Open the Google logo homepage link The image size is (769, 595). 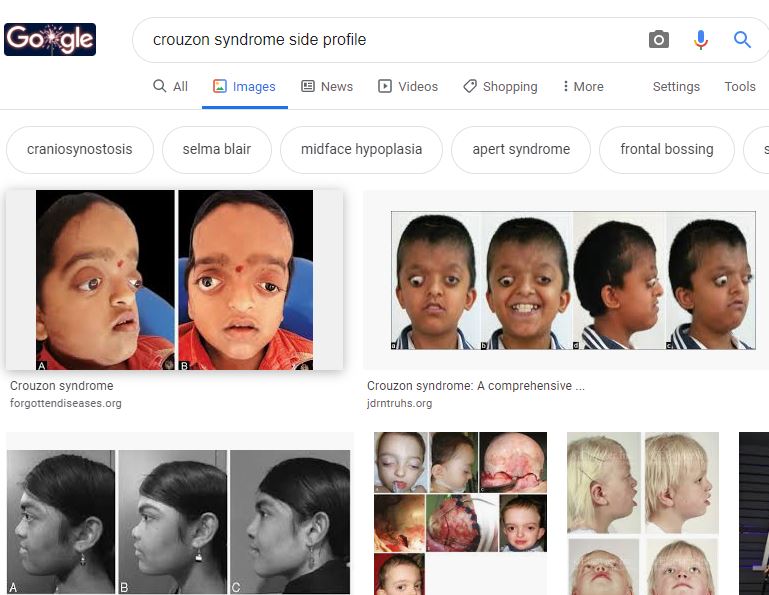[x=50, y=39]
